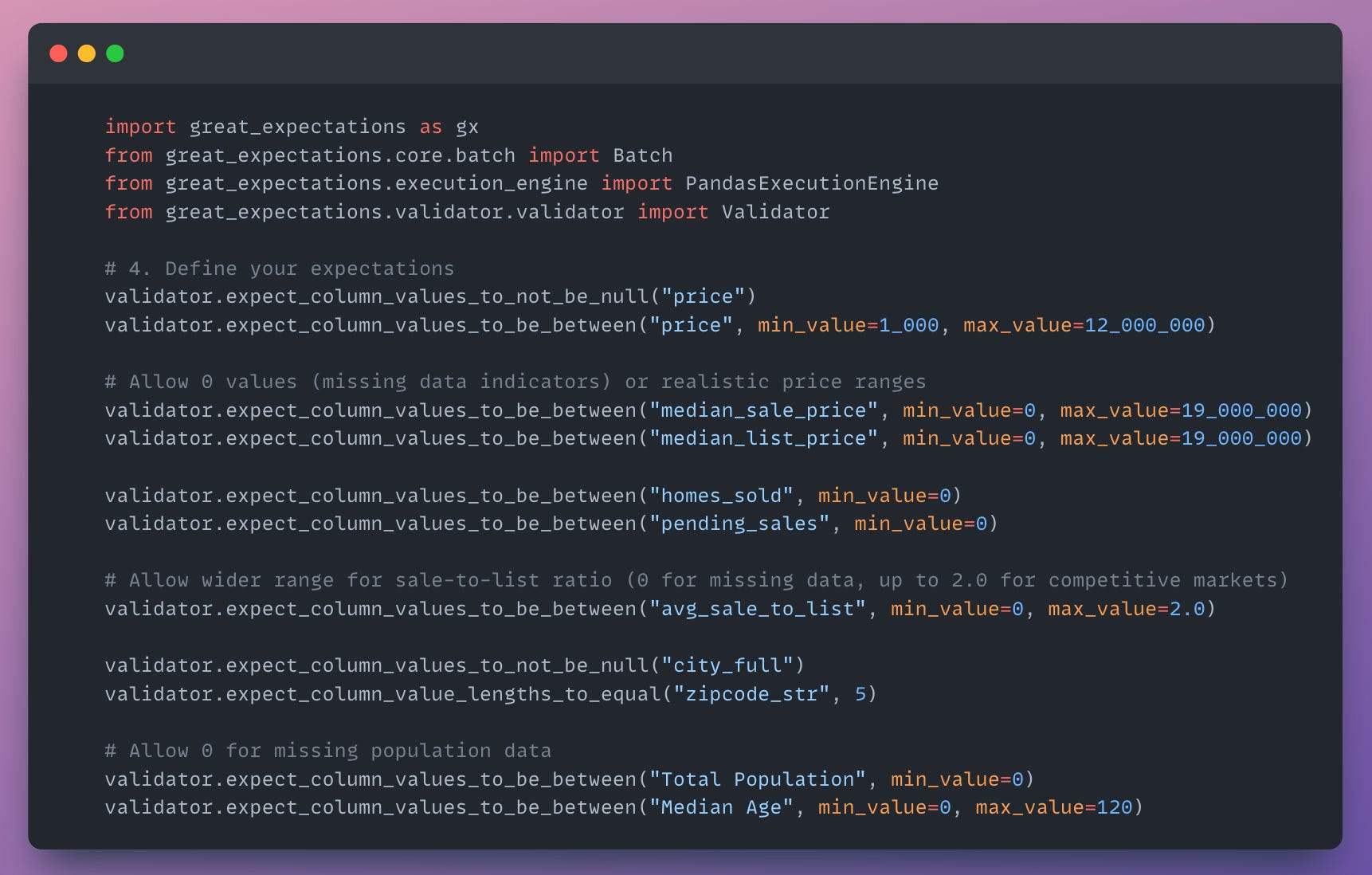Screen dimensions: 1372x875
Task: Click the comment about missing data indicators
Action: pyautogui.click(x=515, y=382)
